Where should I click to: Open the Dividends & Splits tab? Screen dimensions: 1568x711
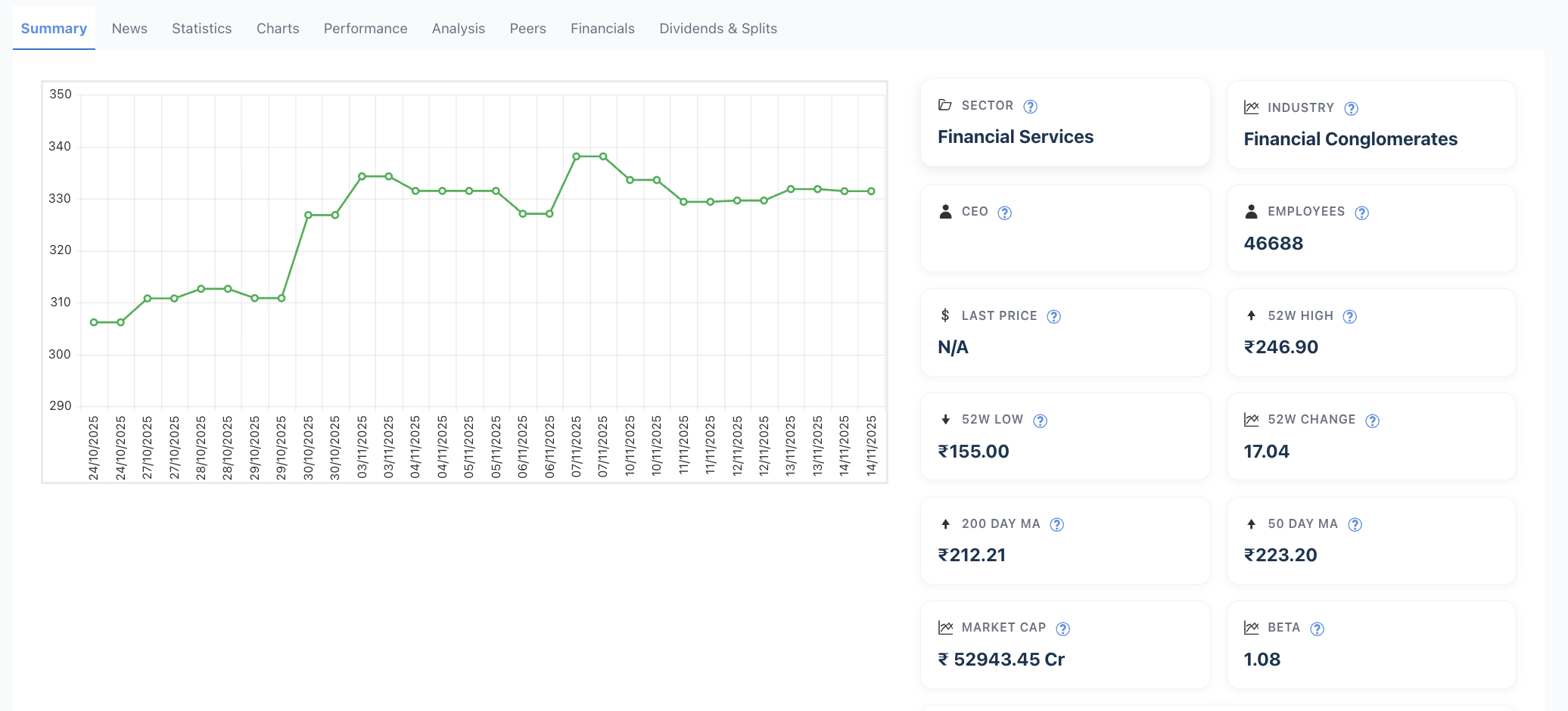718,29
